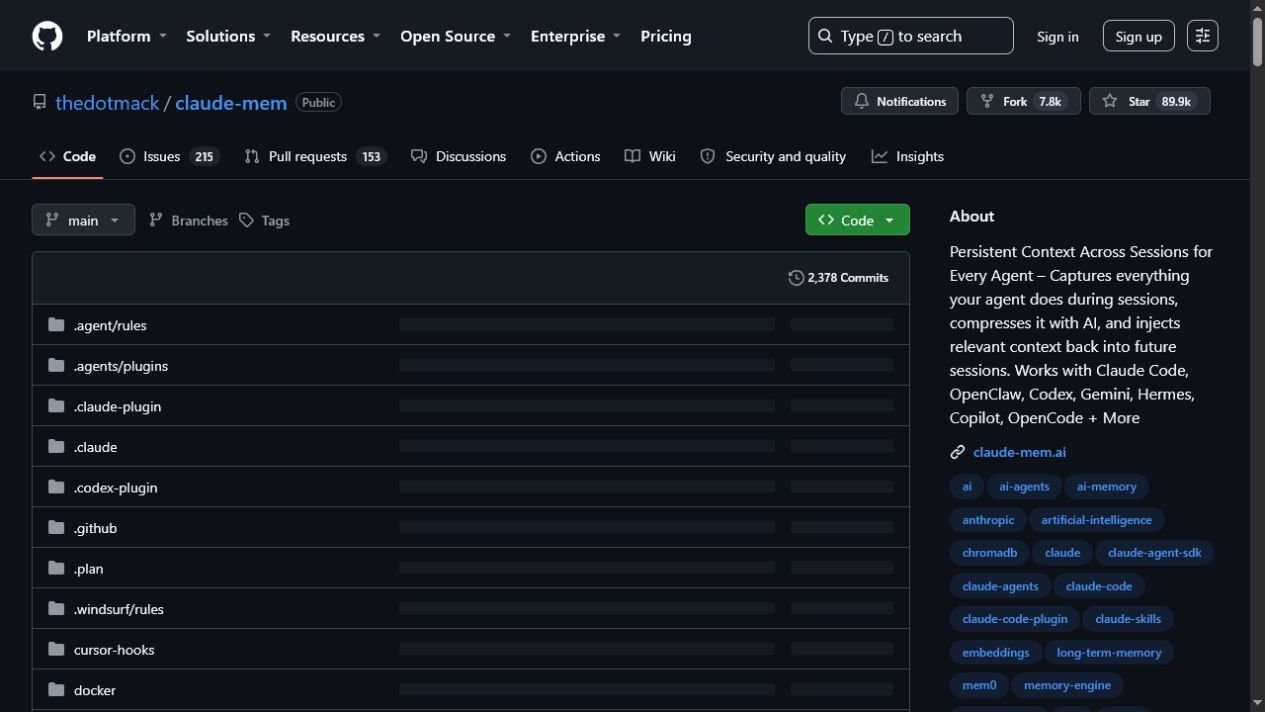This screenshot has height=712, width=1265.
Task: Switch to the Pull requests tab
Action: click(315, 156)
